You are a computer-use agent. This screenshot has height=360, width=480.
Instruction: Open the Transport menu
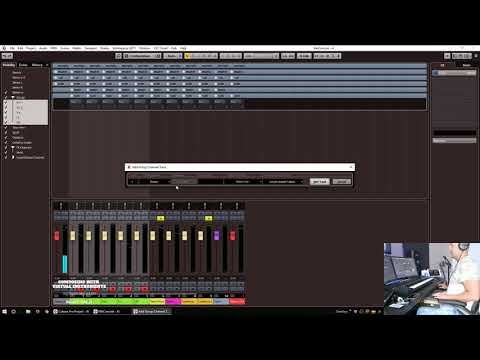click(x=91, y=48)
